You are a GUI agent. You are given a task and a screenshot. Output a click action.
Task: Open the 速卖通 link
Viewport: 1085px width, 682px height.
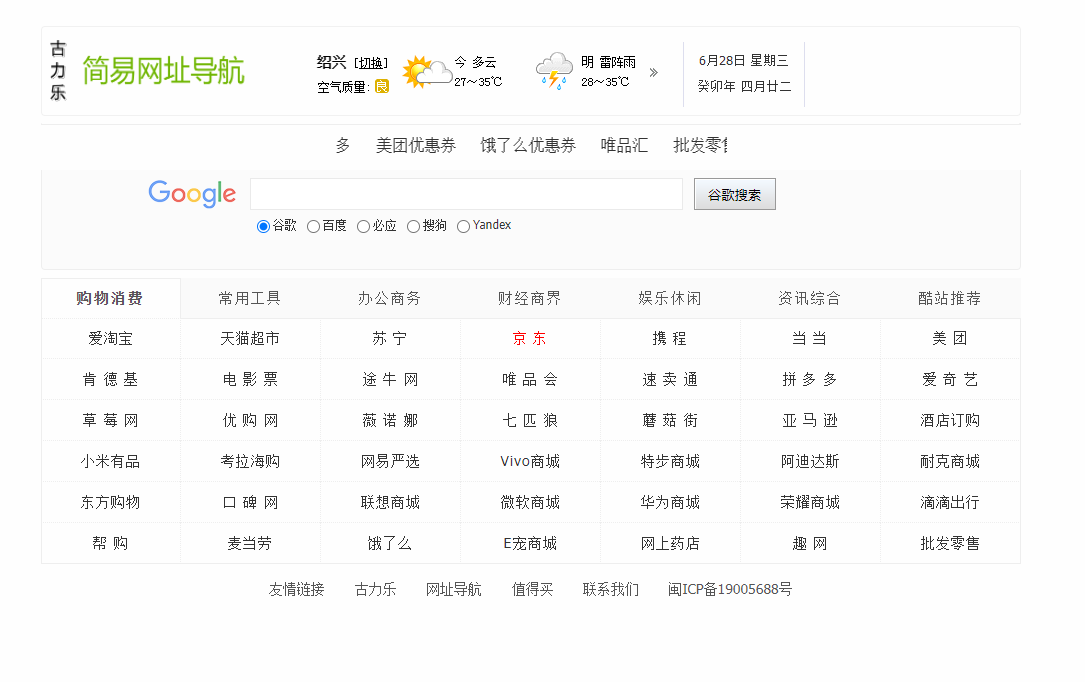pos(670,379)
